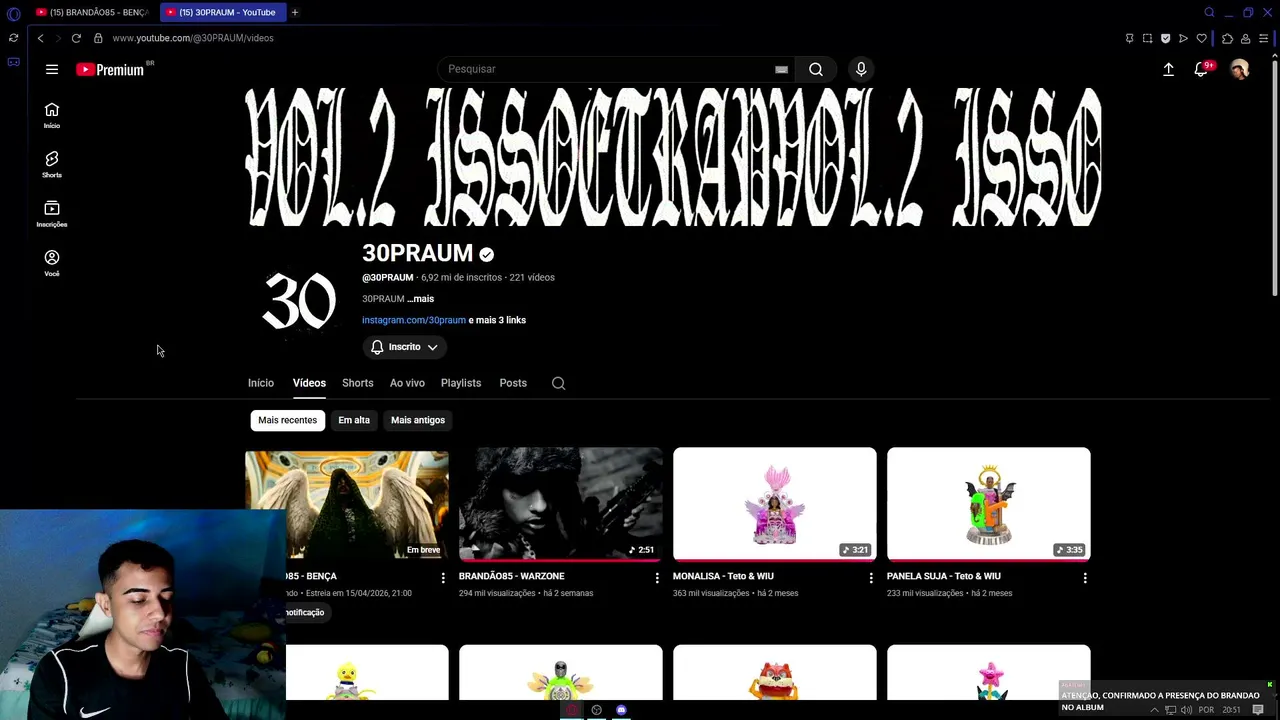Open more options for BRANDÃO85 - WARZONE

[x=657, y=578]
